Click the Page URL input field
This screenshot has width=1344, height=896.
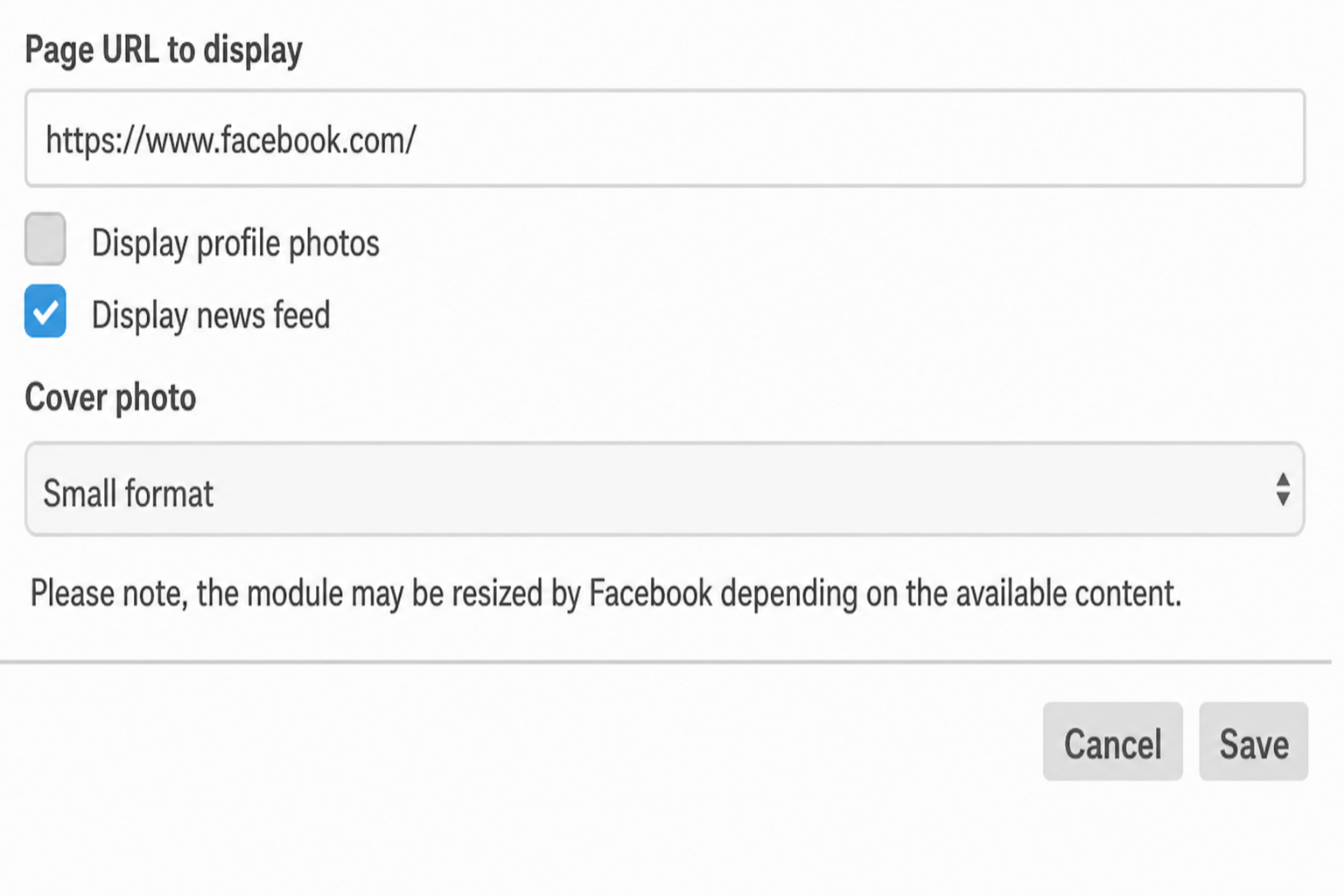point(665,138)
